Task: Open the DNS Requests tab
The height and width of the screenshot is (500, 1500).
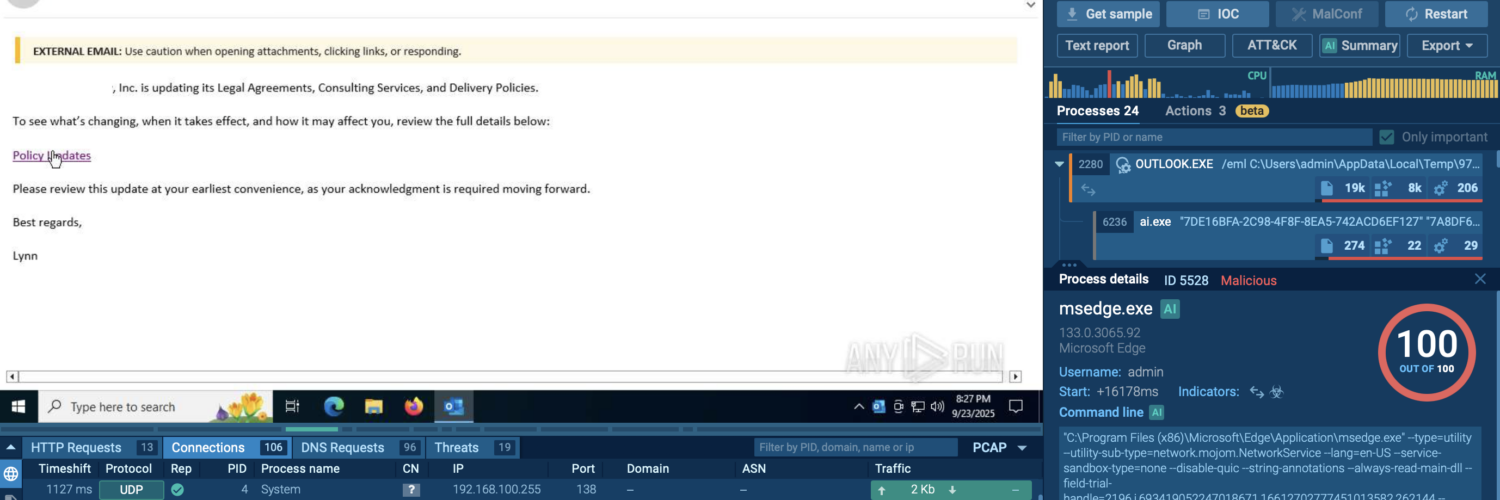Action: tap(358, 447)
